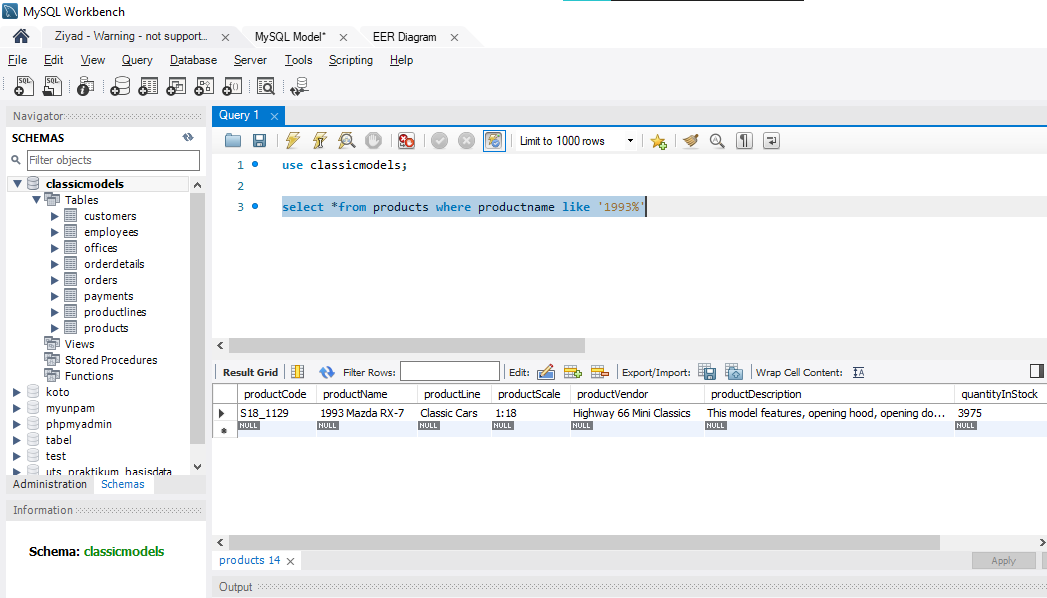Toggle word wrapping in editor
This screenshot has width=1047, height=598.
coord(771,141)
